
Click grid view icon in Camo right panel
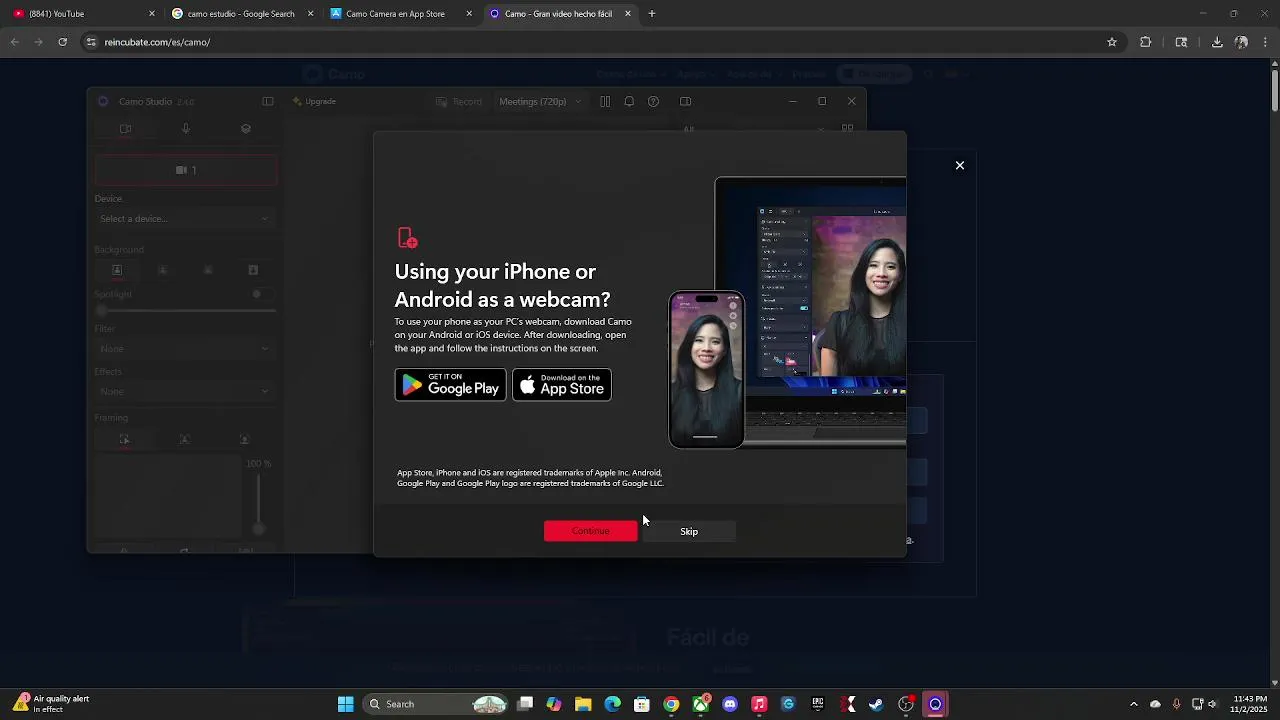point(848,129)
